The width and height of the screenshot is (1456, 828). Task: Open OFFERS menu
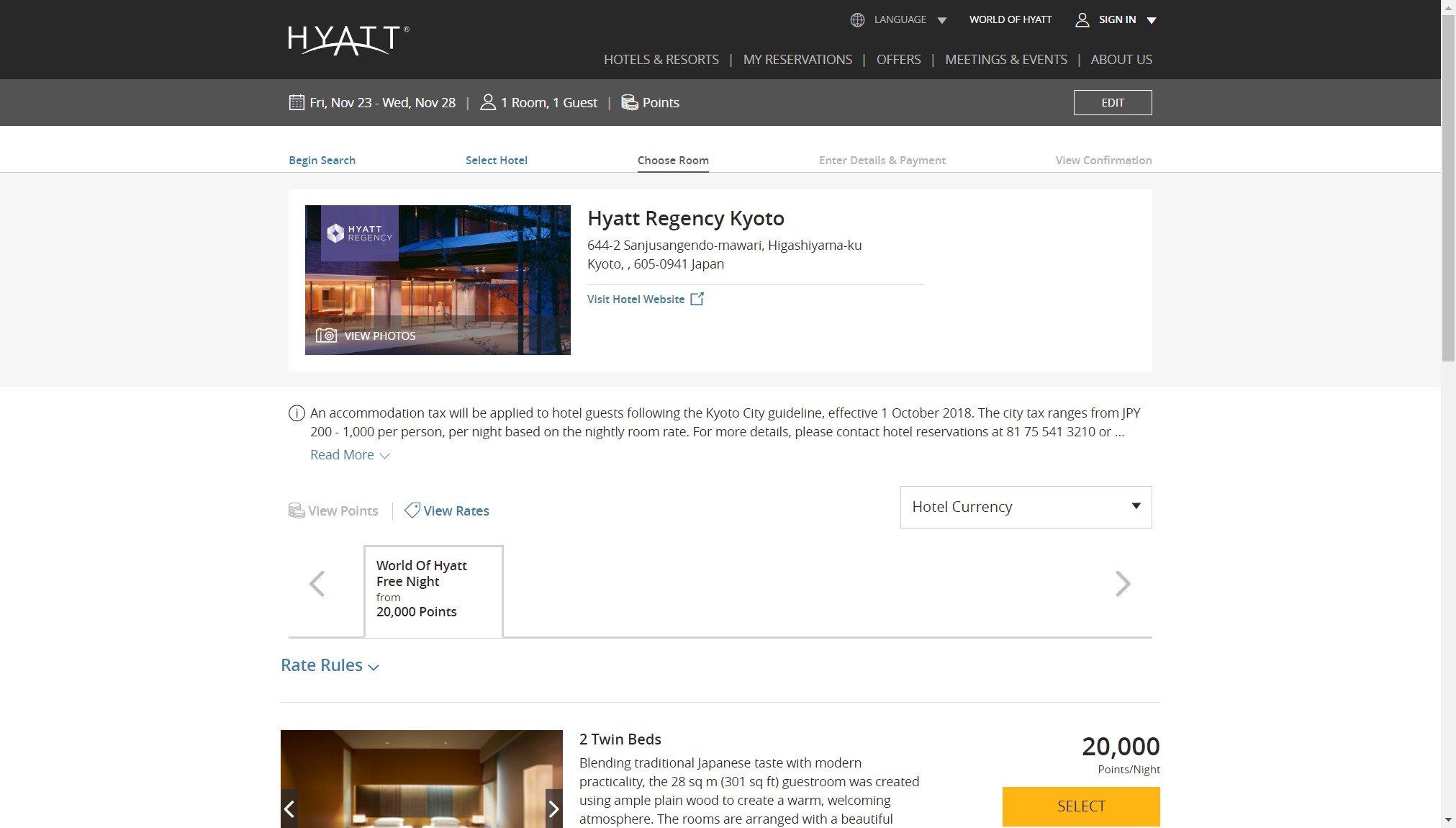click(898, 60)
